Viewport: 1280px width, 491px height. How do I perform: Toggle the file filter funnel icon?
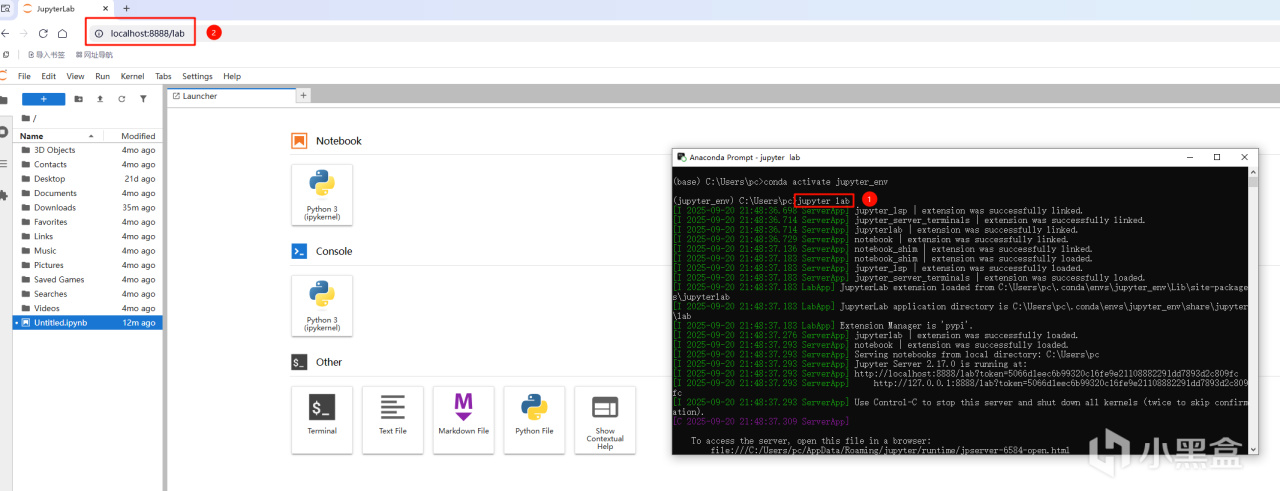click(x=144, y=99)
